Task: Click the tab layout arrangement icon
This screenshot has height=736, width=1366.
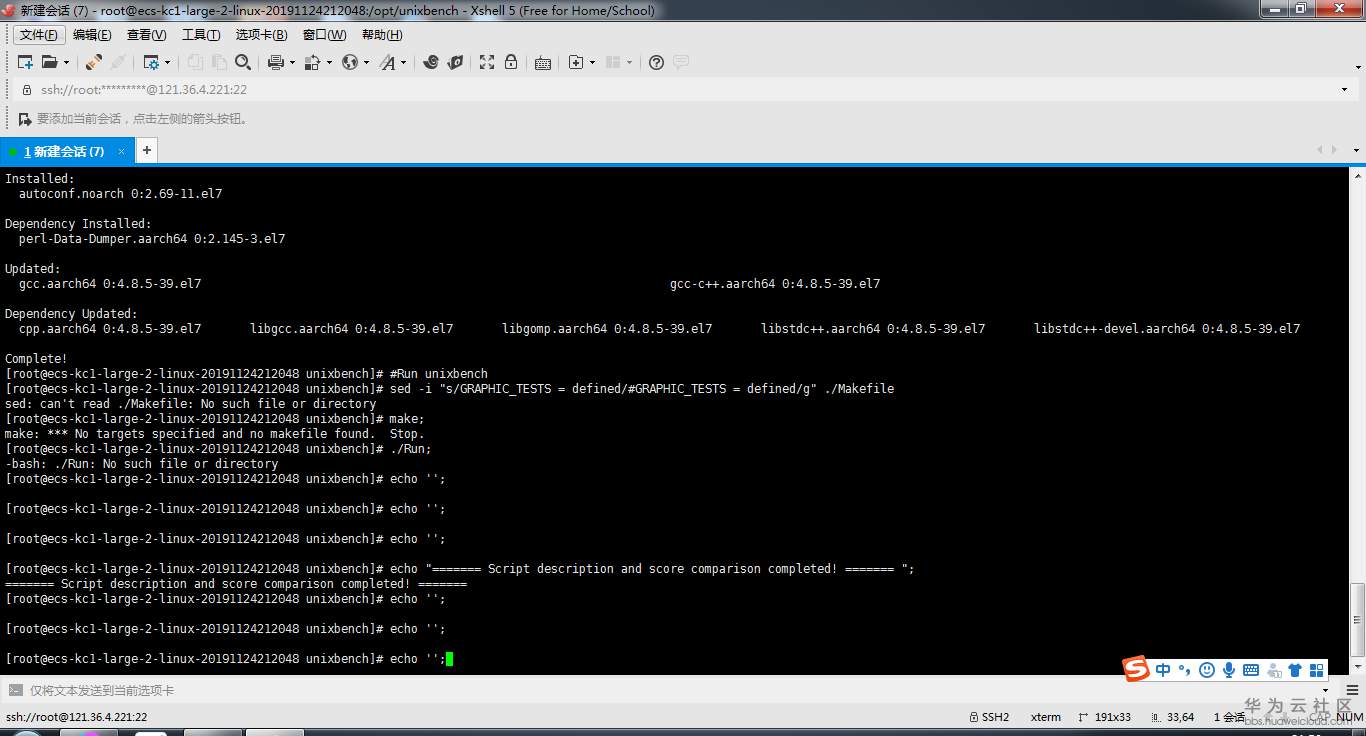Action: click(613, 62)
